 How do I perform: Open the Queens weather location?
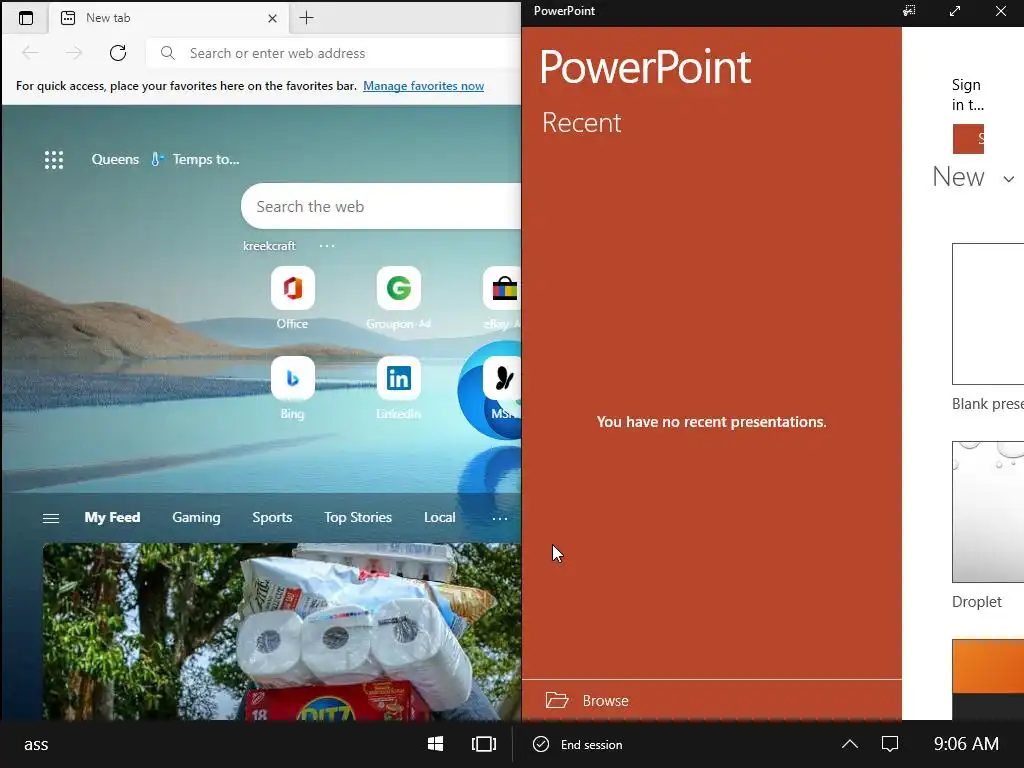(115, 159)
